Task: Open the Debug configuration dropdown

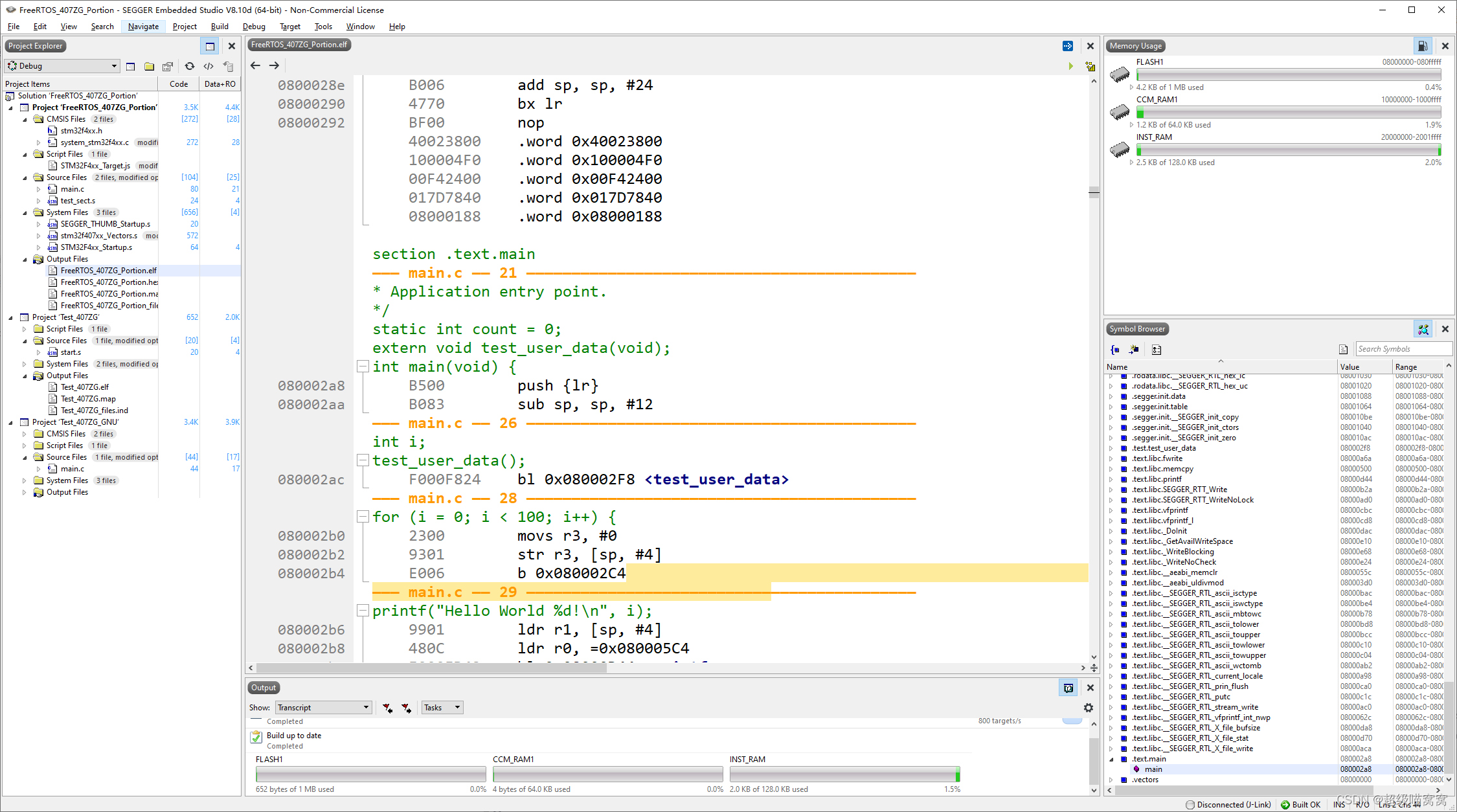Action: click(x=62, y=66)
